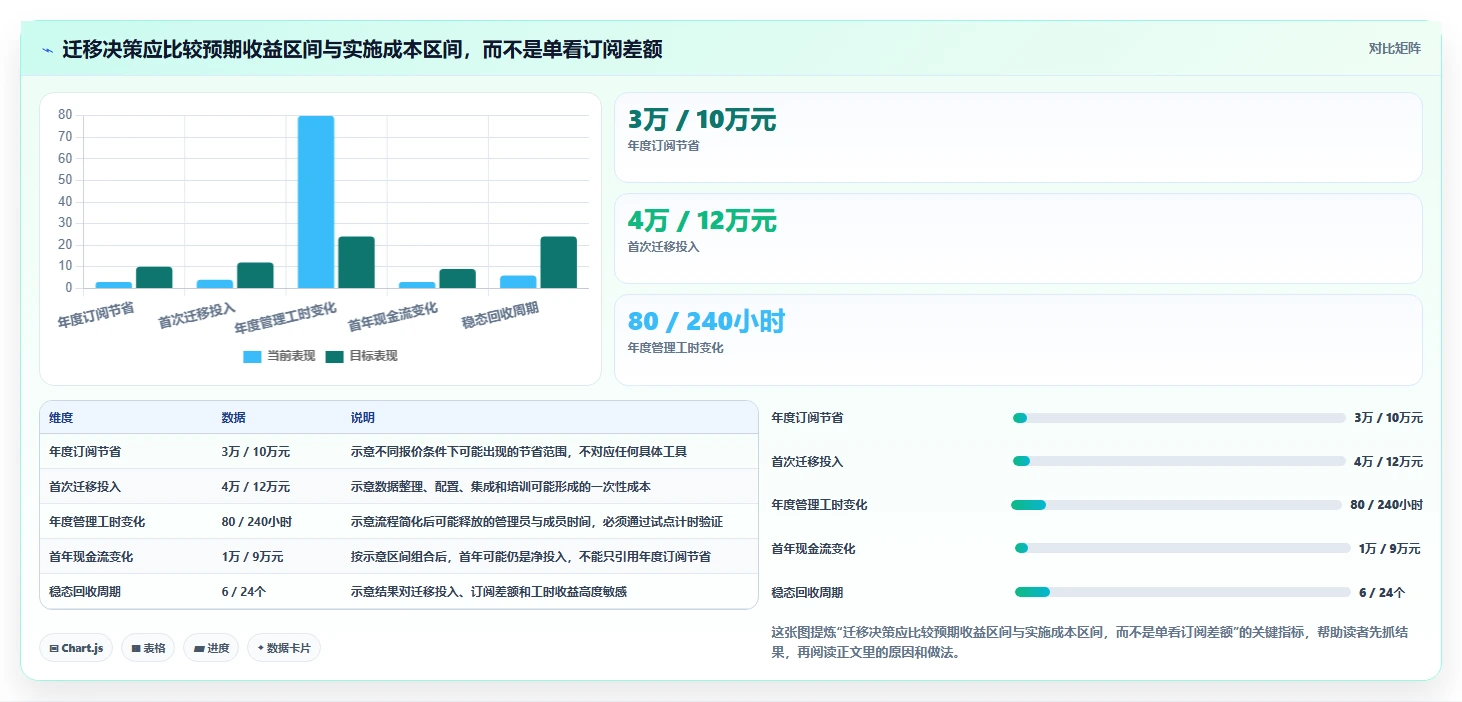Toggle the 当前表现 legend item

click(x=279, y=356)
